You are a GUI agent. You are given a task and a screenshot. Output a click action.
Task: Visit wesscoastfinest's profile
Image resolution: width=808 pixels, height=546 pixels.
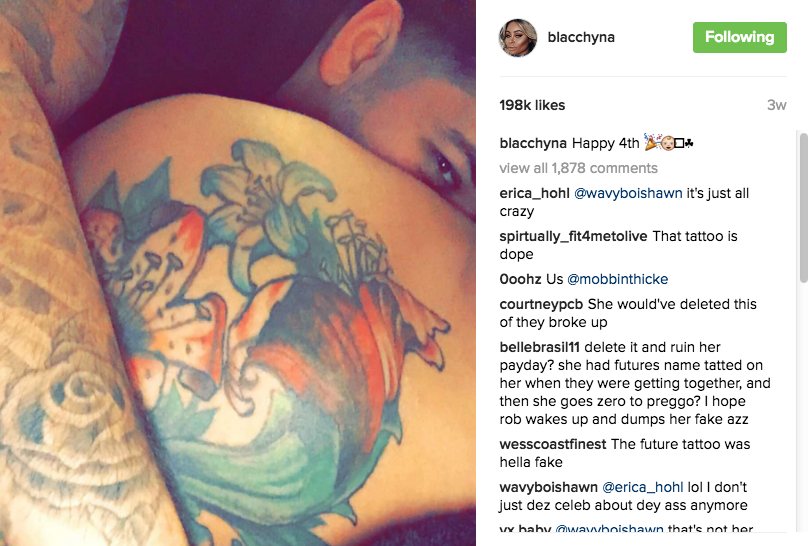tap(552, 444)
